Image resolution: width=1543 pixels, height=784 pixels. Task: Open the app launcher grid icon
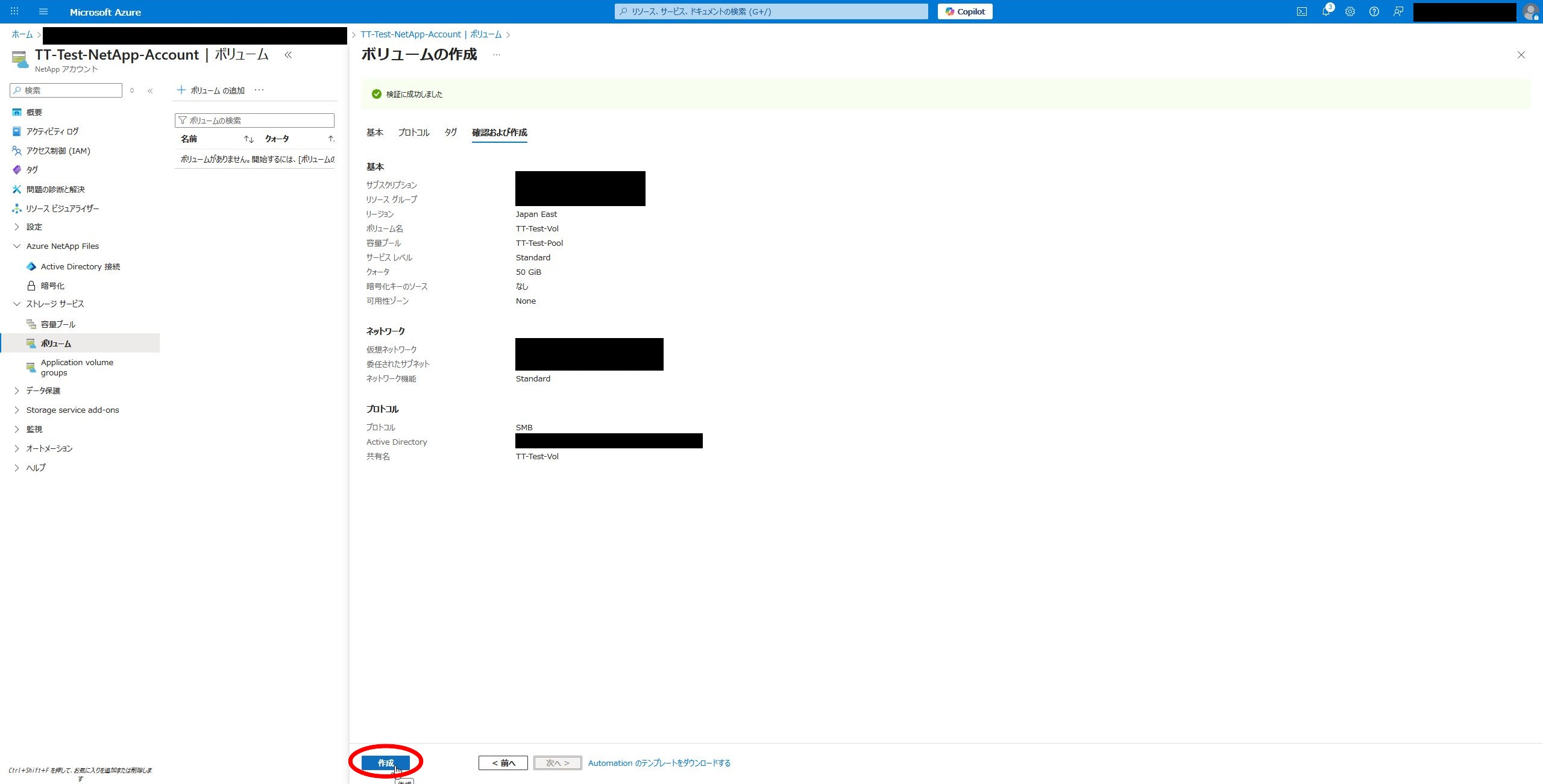[x=14, y=11]
